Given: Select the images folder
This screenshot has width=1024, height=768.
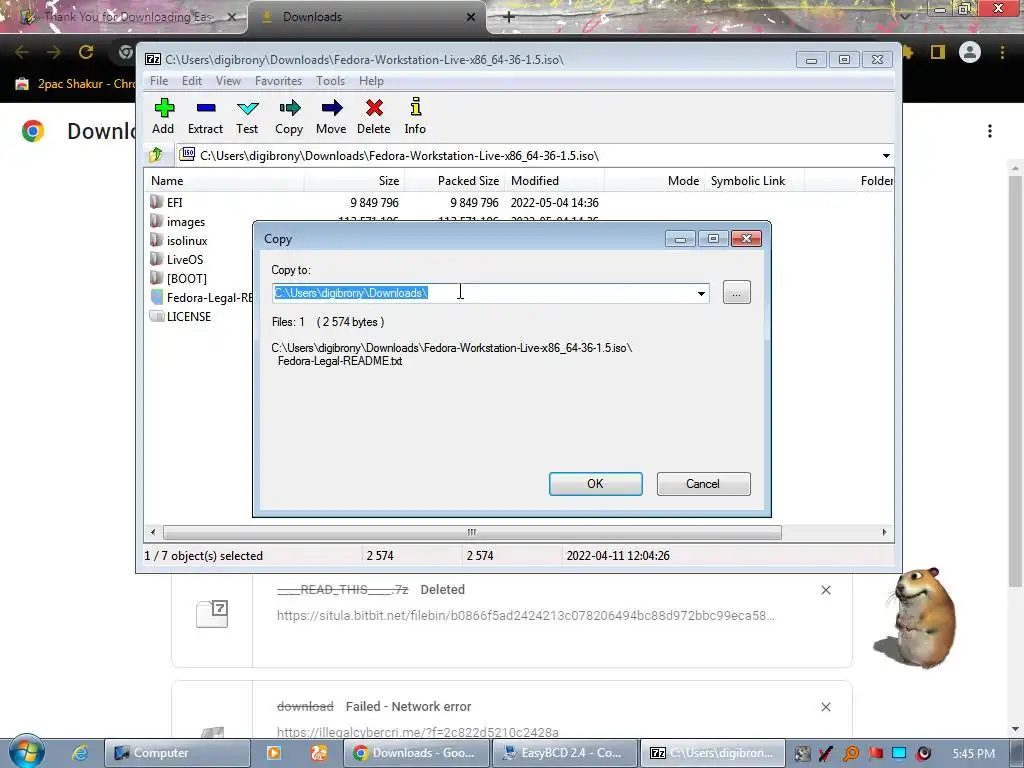Looking at the screenshot, I should tap(186, 222).
